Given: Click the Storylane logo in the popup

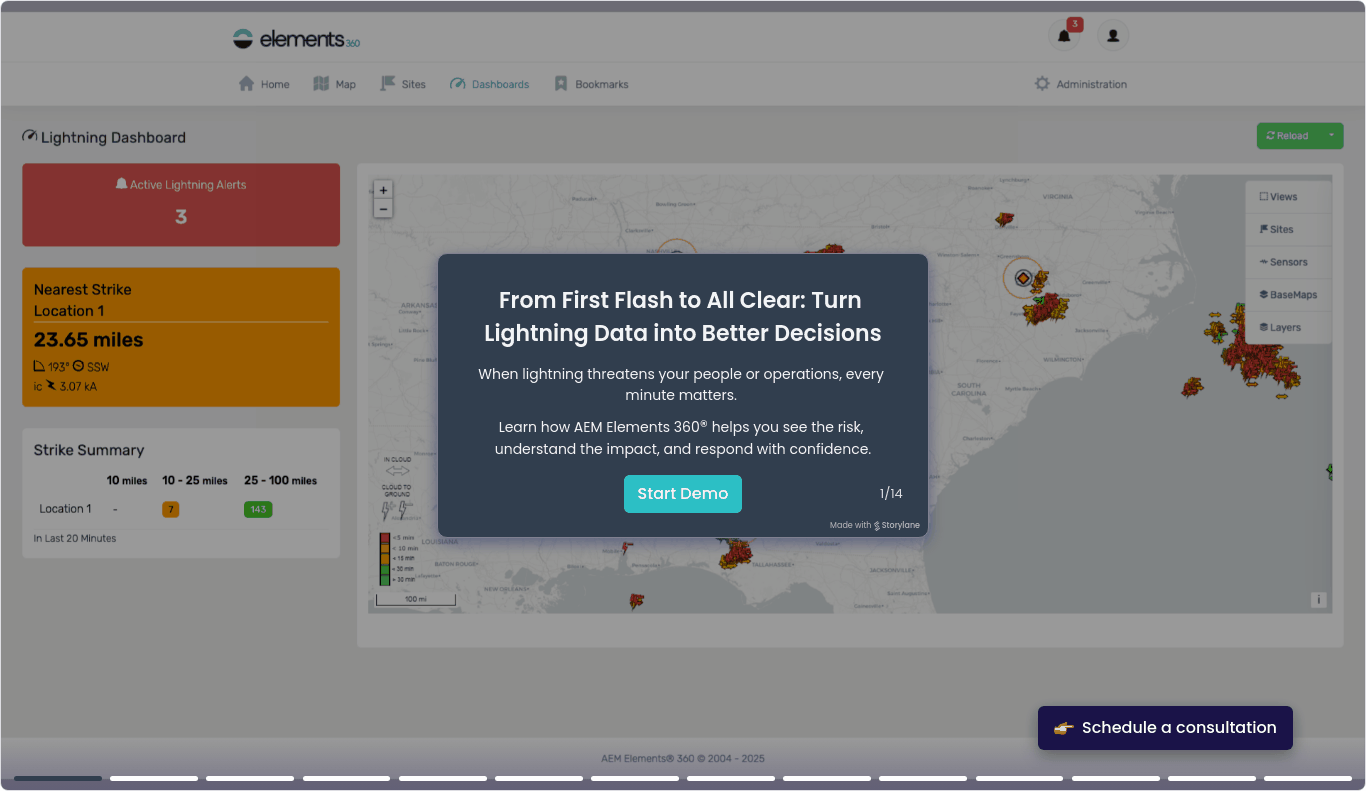Looking at the screenshot, I should pyautogui.click(x=877, y=525).
